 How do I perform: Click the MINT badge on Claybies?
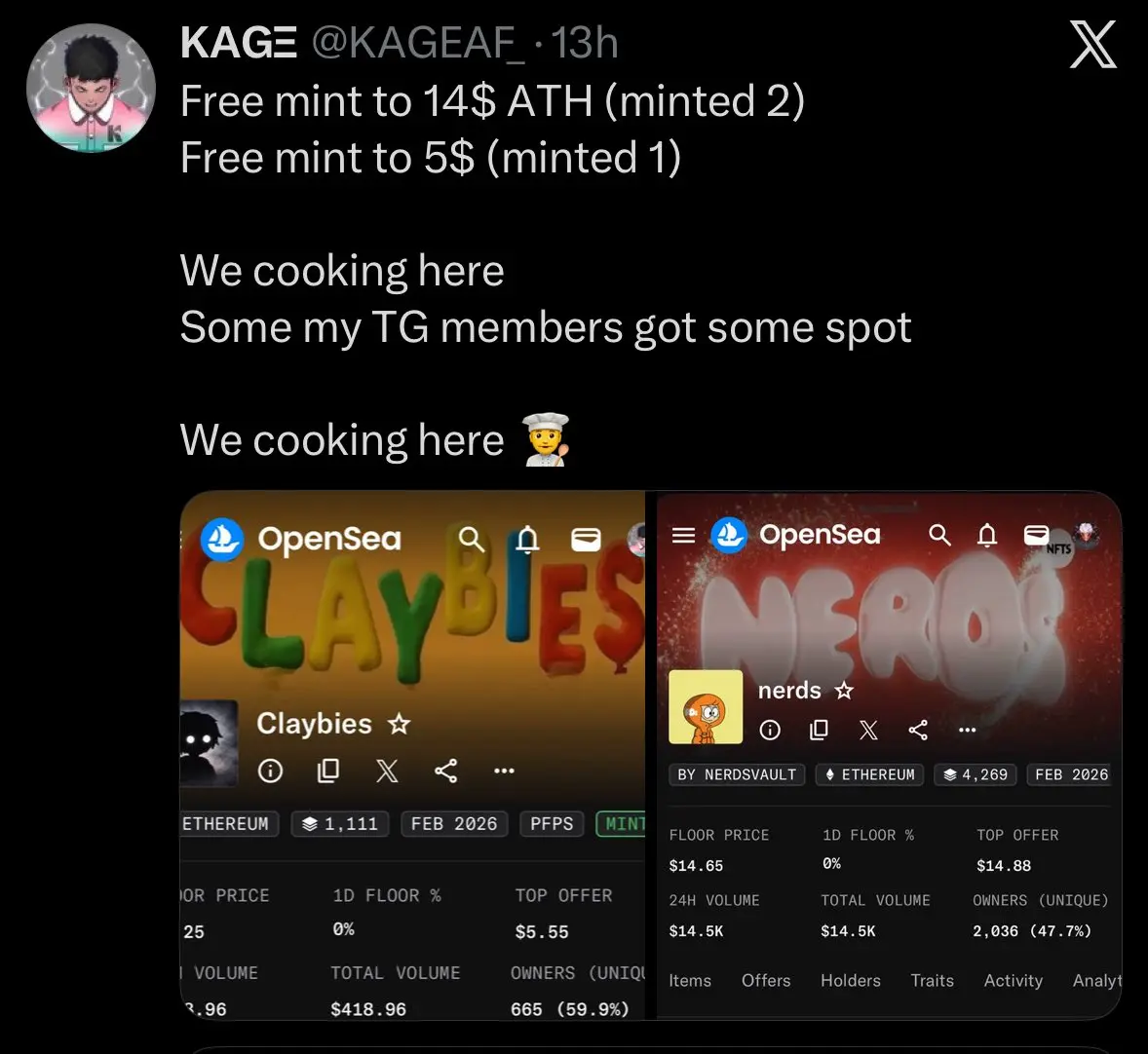tap(621, 823)
